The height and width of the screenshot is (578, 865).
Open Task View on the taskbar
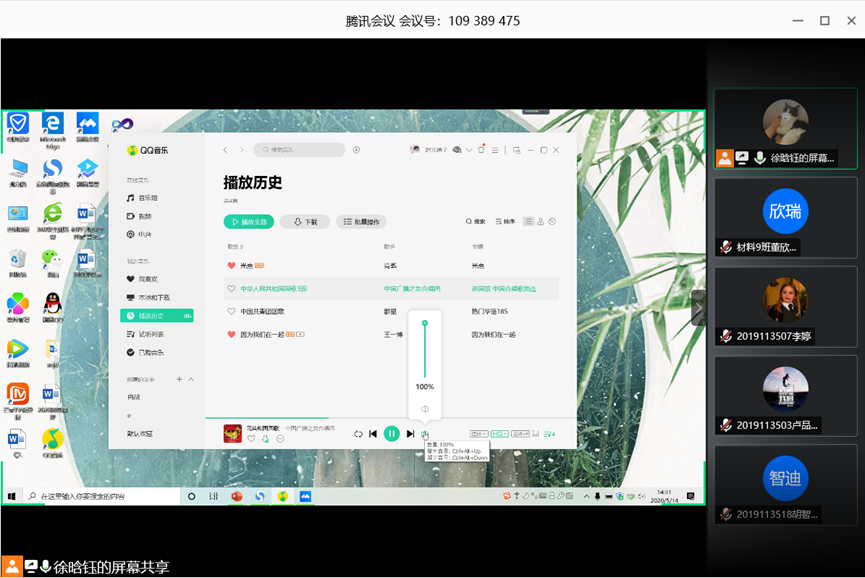(x=213, y=496)
